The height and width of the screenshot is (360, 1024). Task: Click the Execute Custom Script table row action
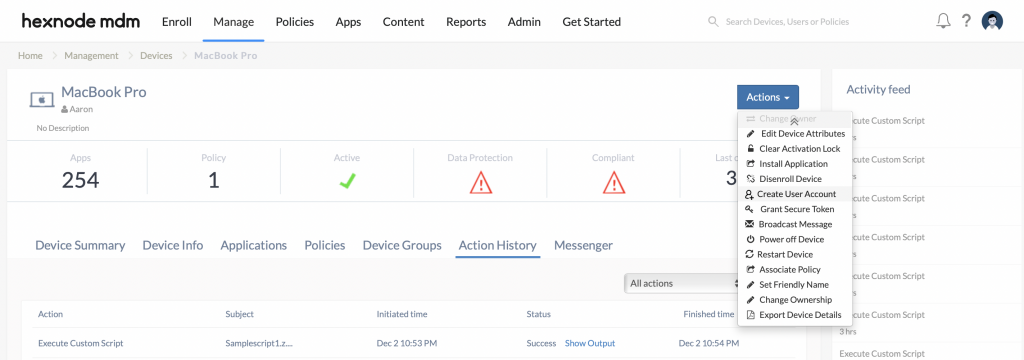80,343
